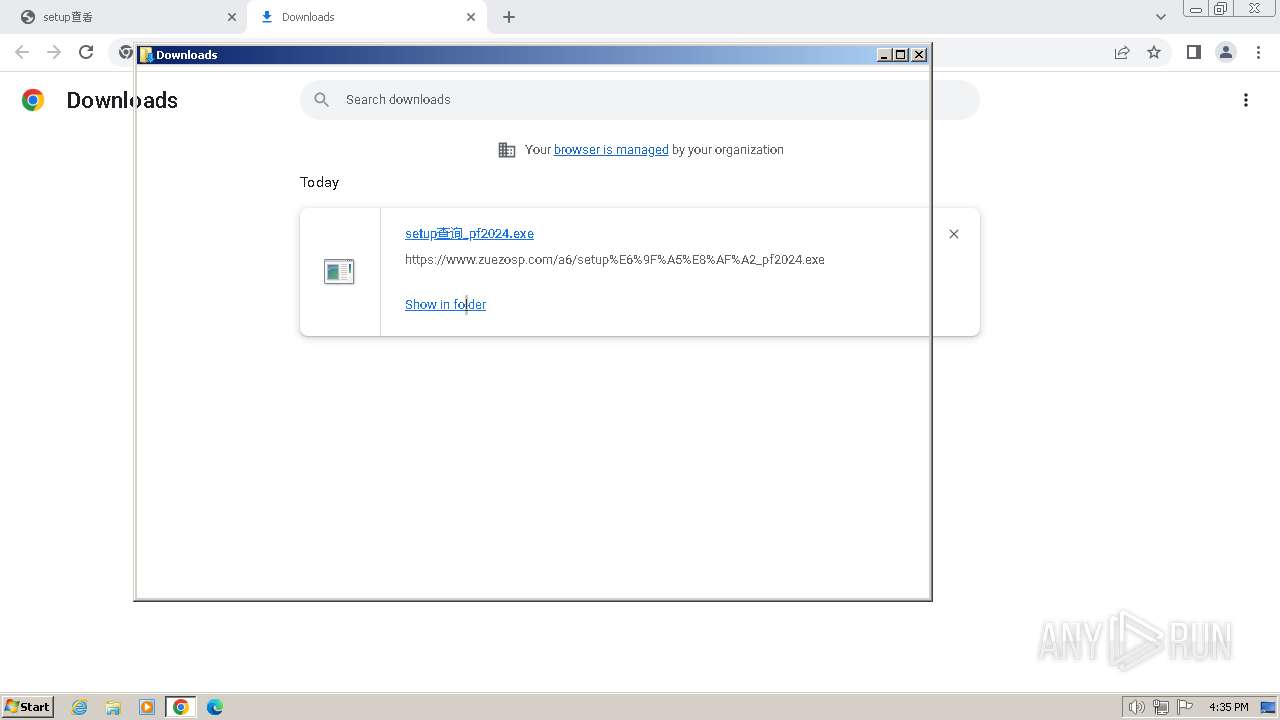This screenshot has width=1280, height=720.
Task: Click the Chrome logo beside Downloads heading
Action: [x=33, y=100]
